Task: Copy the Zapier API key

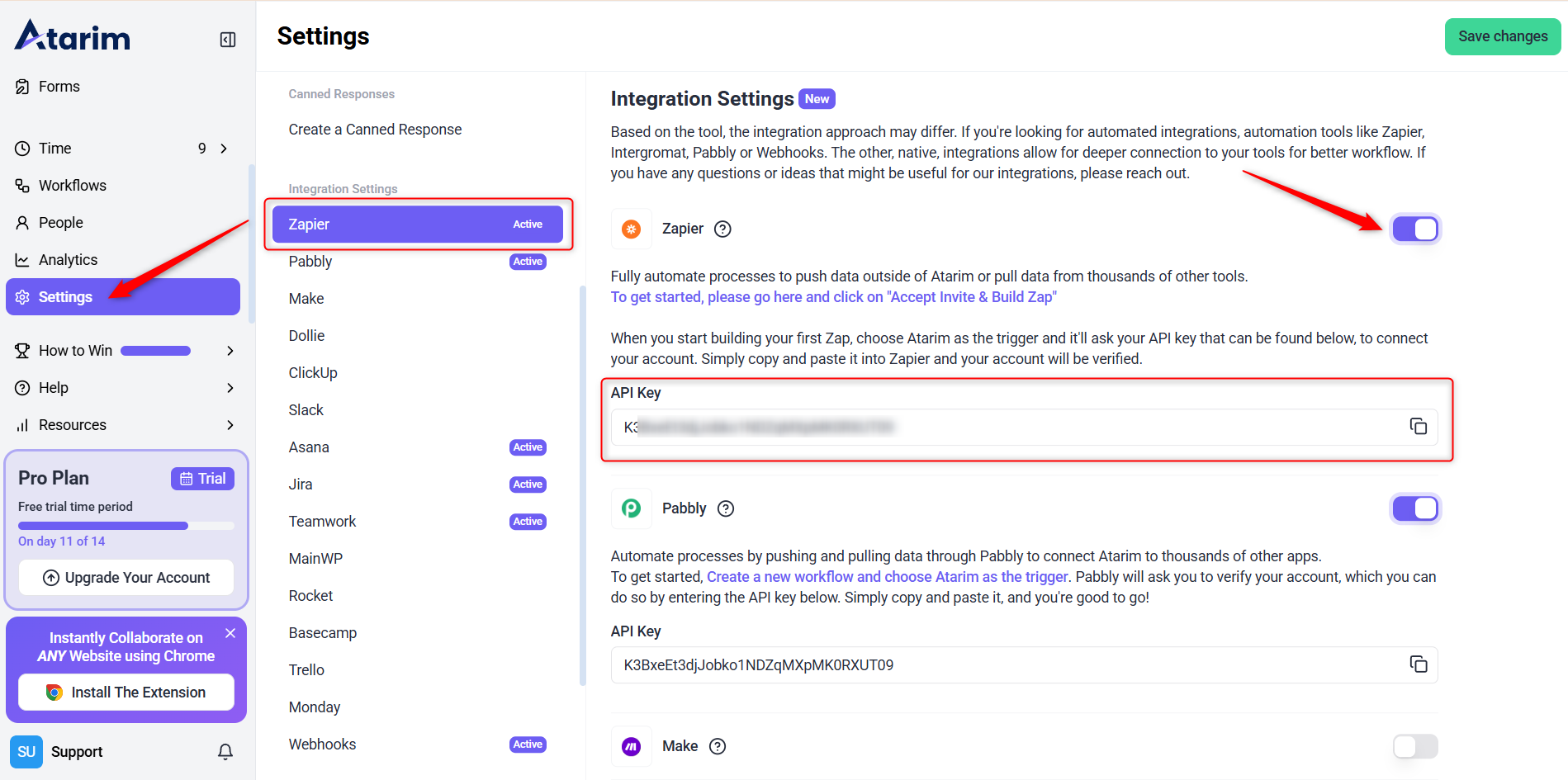Action: pyautogui.click(x=1418, y=427)
